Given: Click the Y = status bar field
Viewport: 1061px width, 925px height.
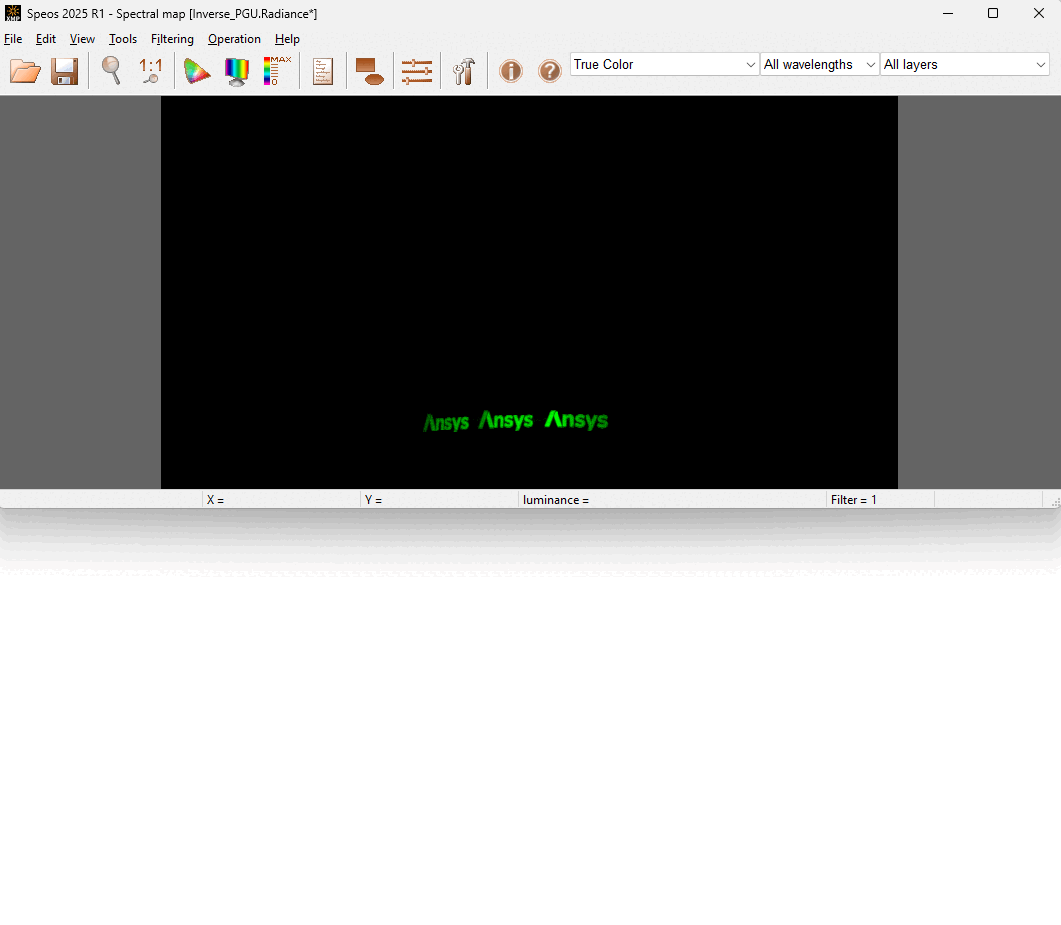Looking at the screenshot, I should point(440,500).
